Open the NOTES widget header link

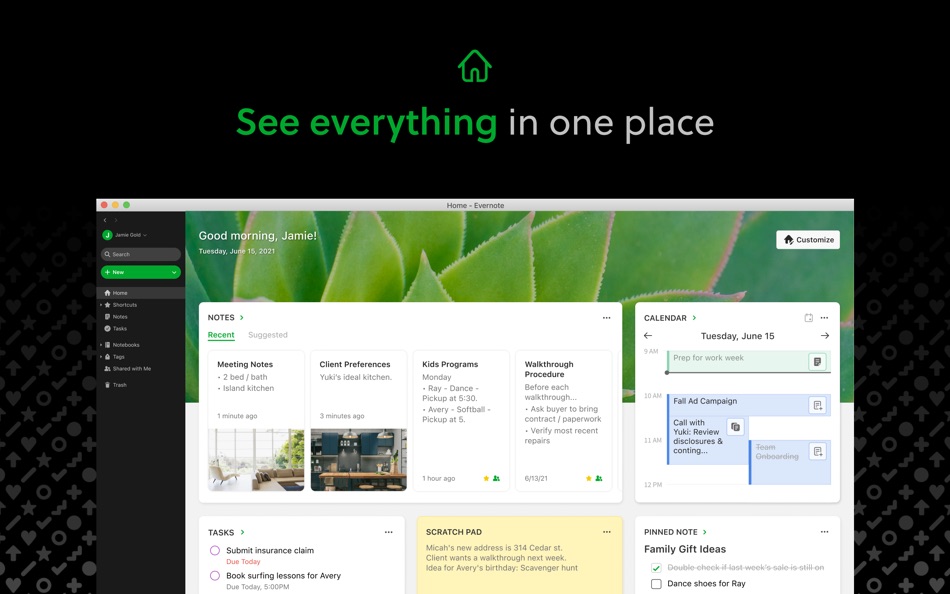(225, 318)
